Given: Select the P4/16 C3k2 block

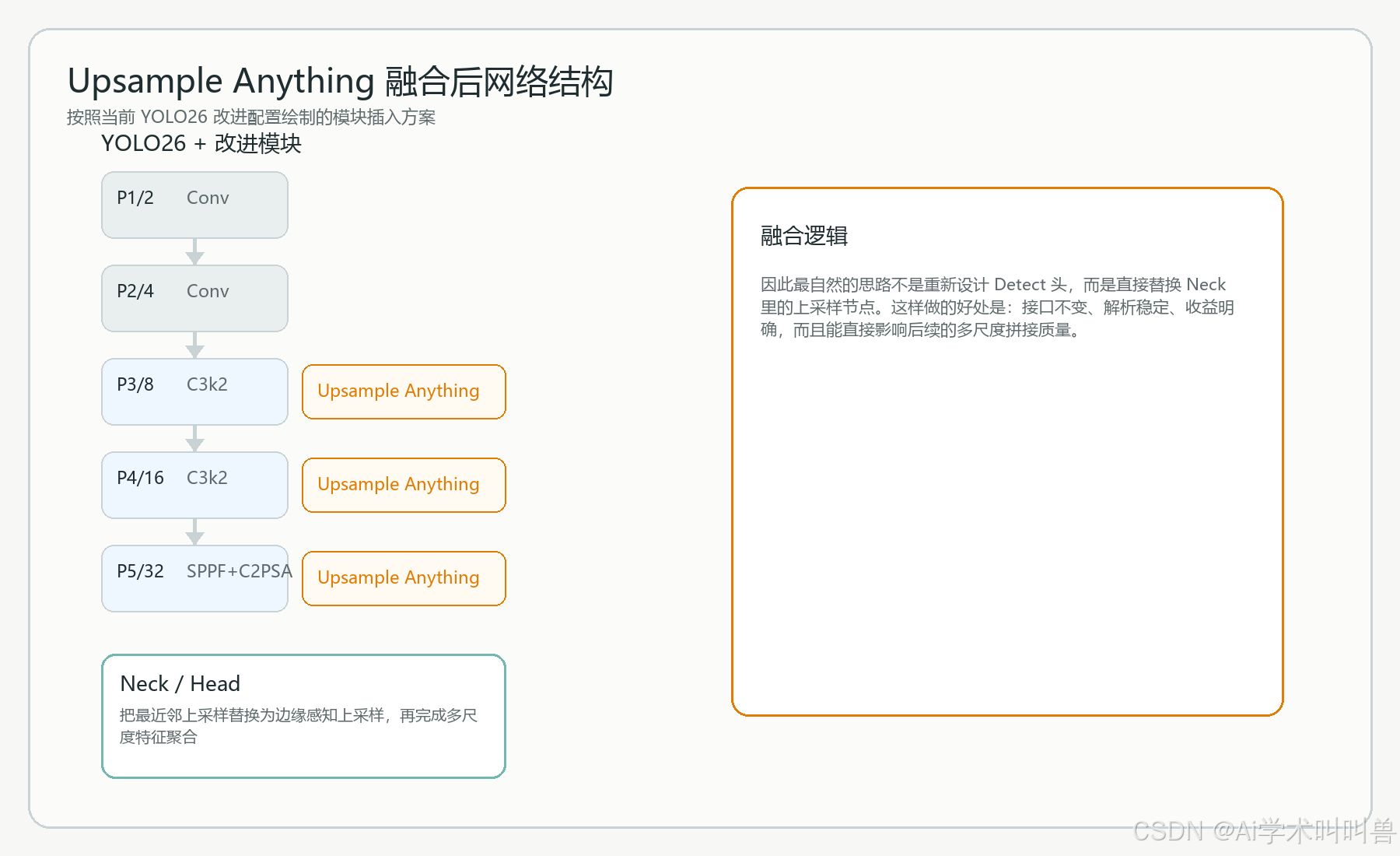Looking at the screenshot, I should pyautogui.click(x=194, y=486).
